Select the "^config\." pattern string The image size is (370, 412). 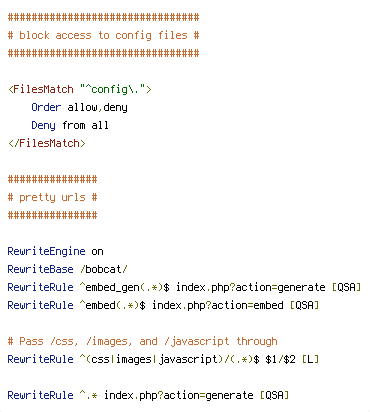[x=113, y=89]
